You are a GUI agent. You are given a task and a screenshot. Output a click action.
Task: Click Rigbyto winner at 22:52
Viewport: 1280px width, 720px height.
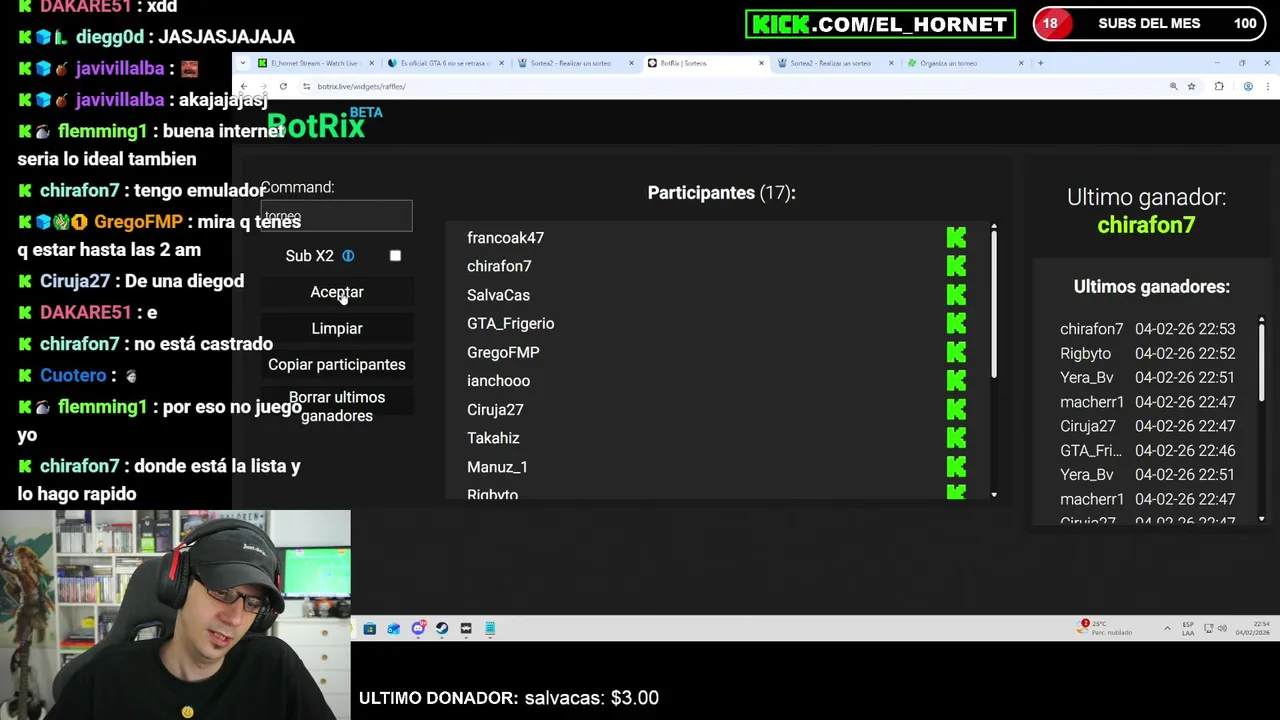(x=1147, y=353)
